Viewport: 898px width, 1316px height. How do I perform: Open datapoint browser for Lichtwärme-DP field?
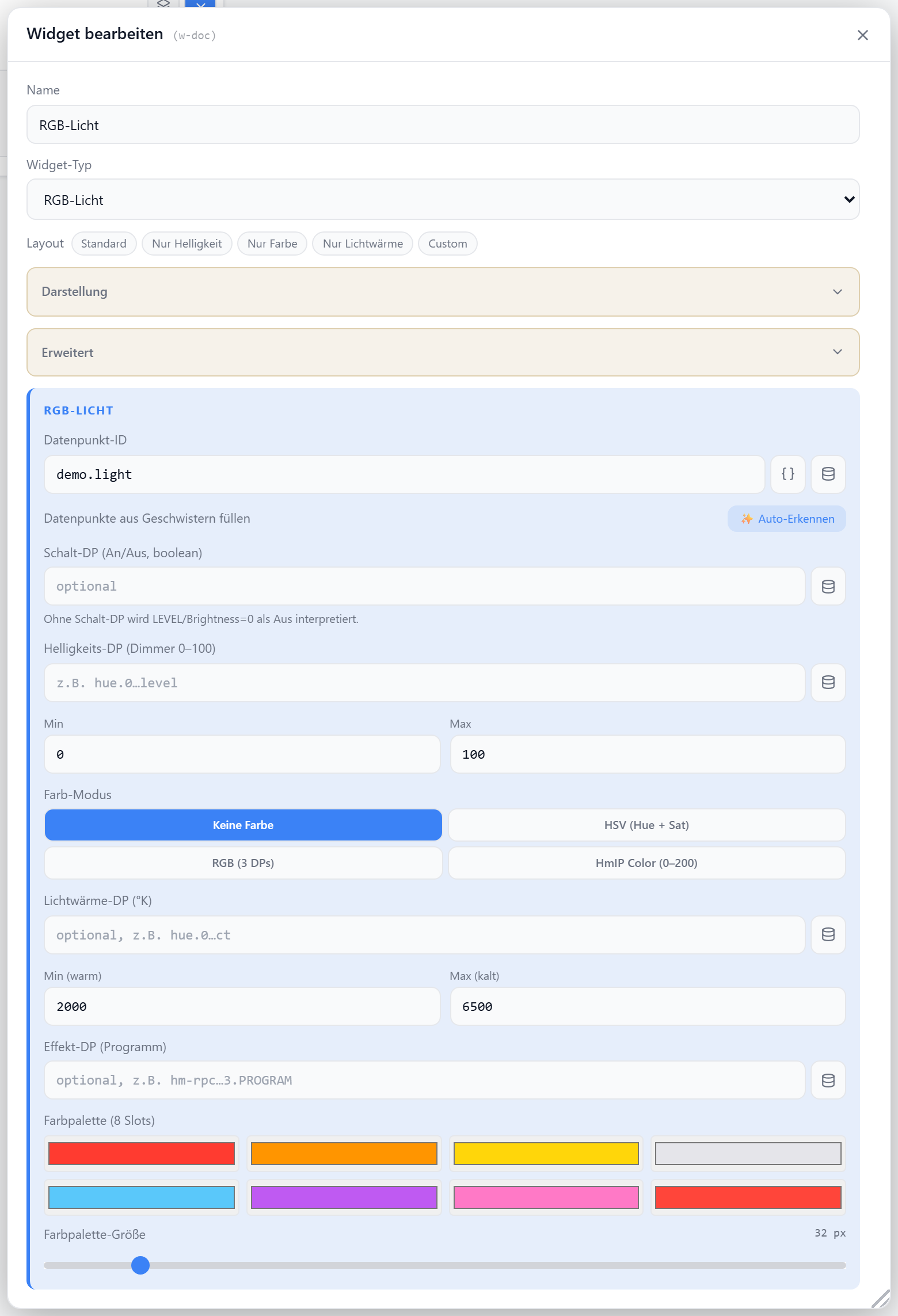(828, 934)
